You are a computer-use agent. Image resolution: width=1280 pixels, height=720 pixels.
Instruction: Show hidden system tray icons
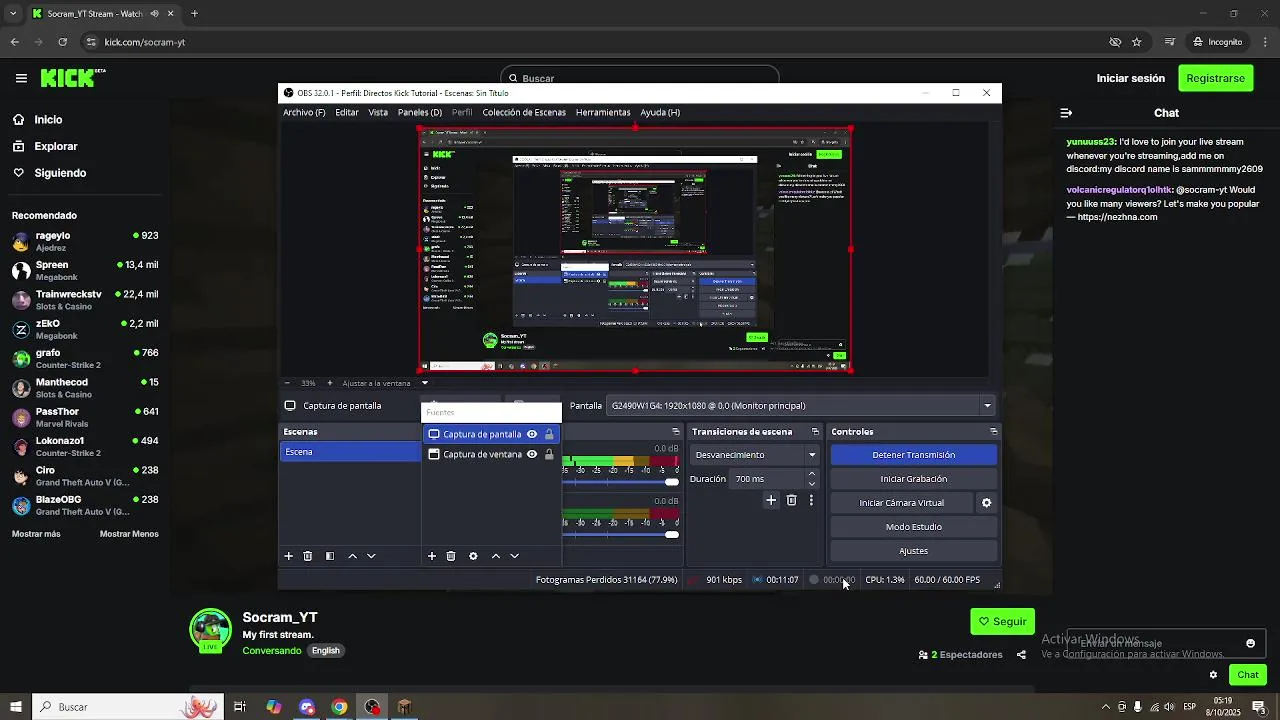[1105, 707]
